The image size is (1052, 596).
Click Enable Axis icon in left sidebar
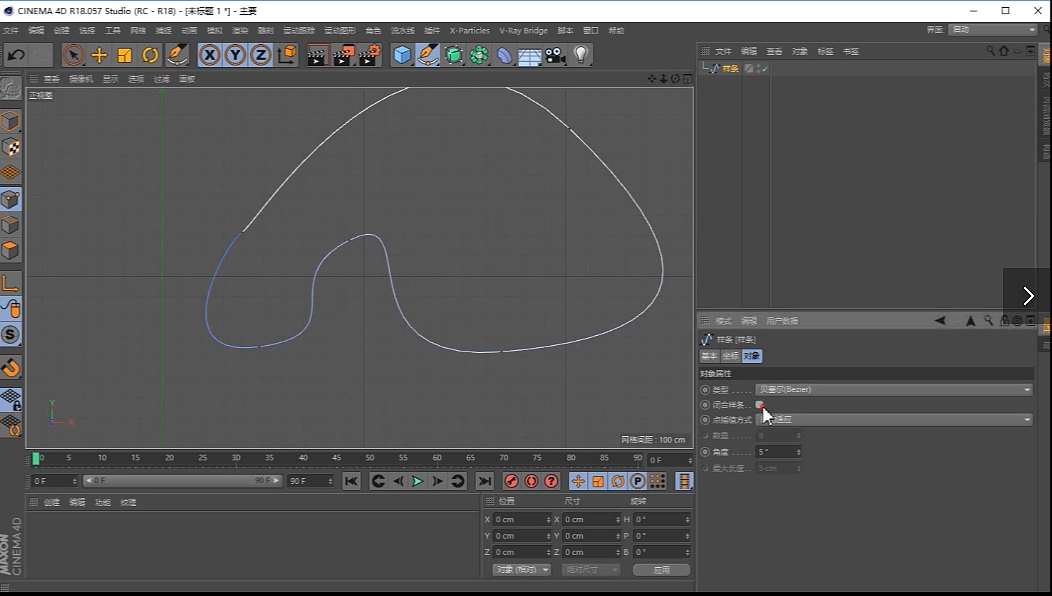click(x=10, y=283)
